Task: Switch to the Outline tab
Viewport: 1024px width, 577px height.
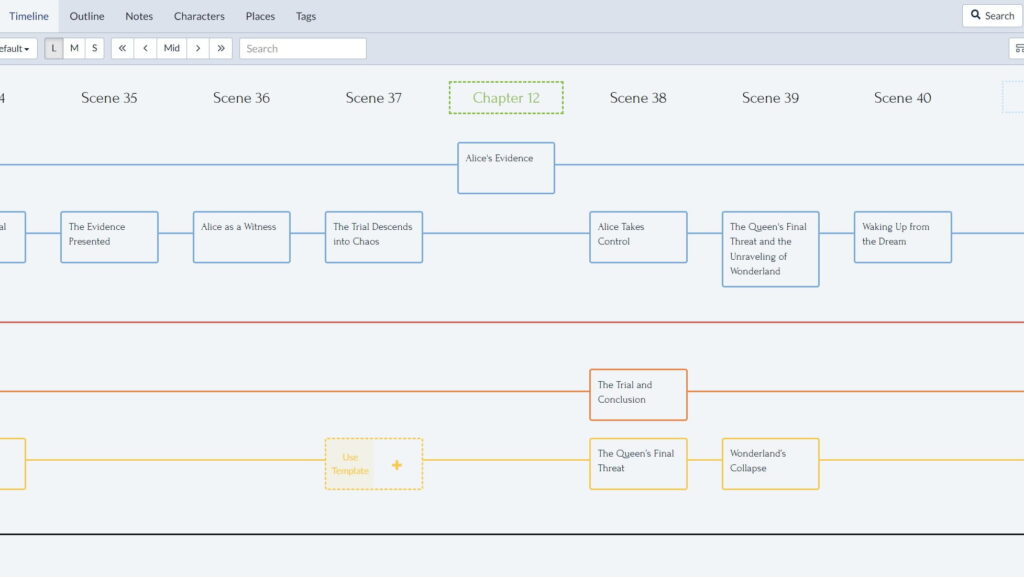Action: (x=87, y=16)
